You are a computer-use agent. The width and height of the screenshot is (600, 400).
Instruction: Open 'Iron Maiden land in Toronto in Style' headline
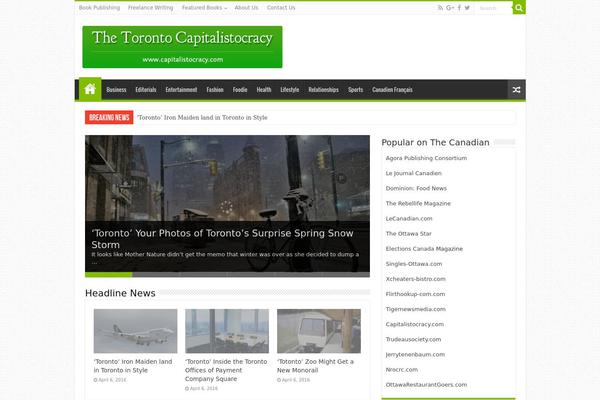pos(133,366)
